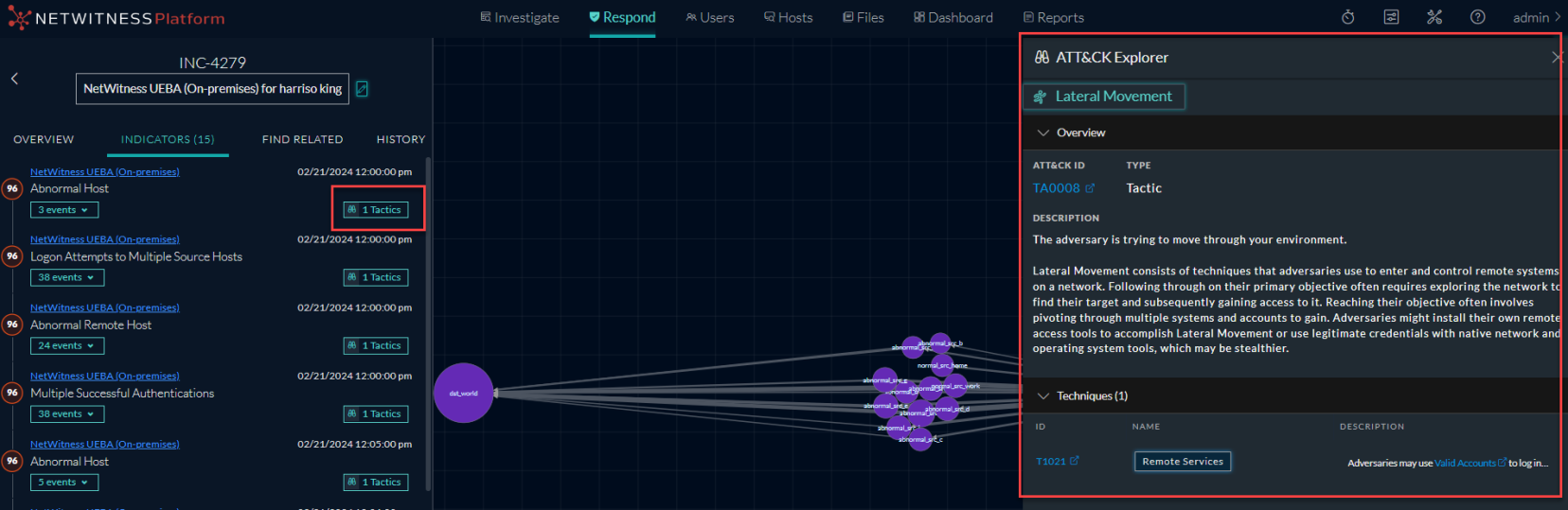Open the help question mark icon
The width and height of the screenshot is (1568, 510).
coord(1477,17)
